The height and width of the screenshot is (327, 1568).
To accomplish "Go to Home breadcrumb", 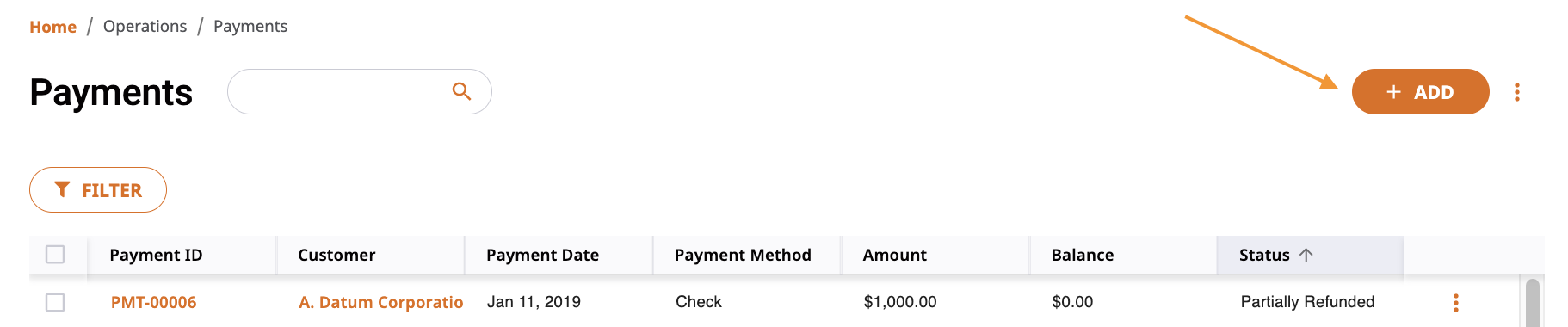I will coord(53,27).
